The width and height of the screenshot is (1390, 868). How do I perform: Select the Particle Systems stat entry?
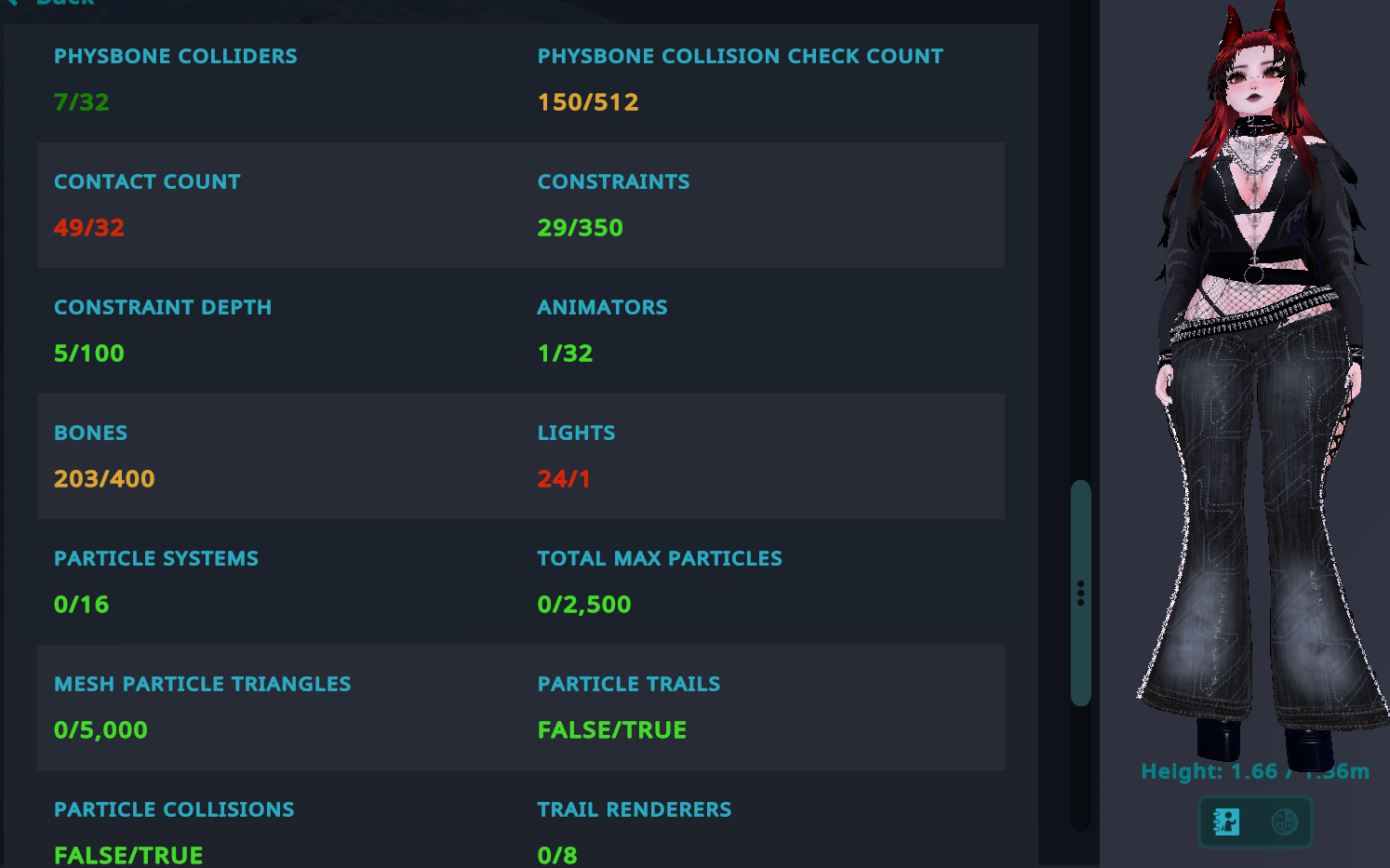pyautogui.click(x=156, y=559)
